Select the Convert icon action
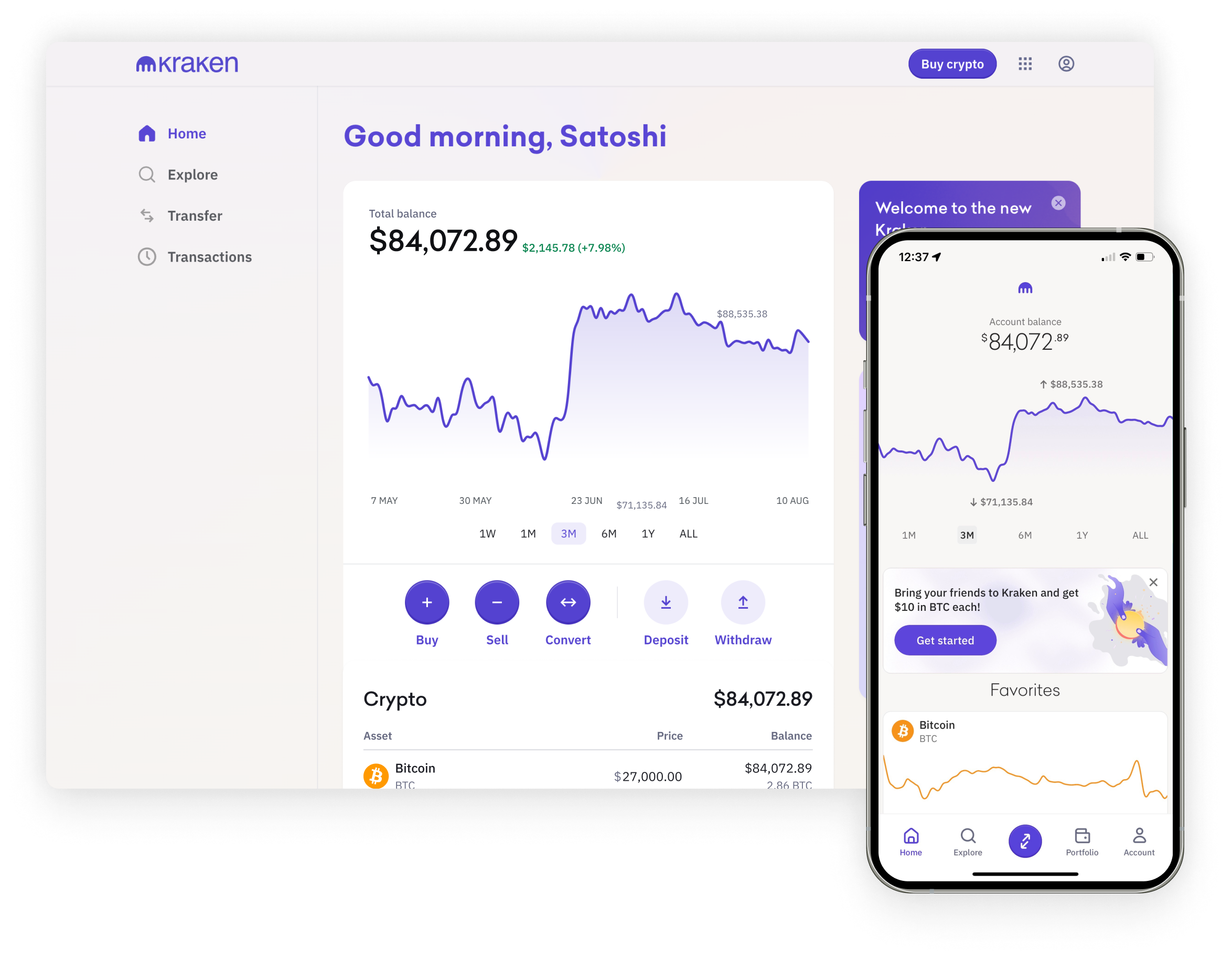The width and height of the screenshot is (1232, 959). pyautogui.click(x=568, y=601)
